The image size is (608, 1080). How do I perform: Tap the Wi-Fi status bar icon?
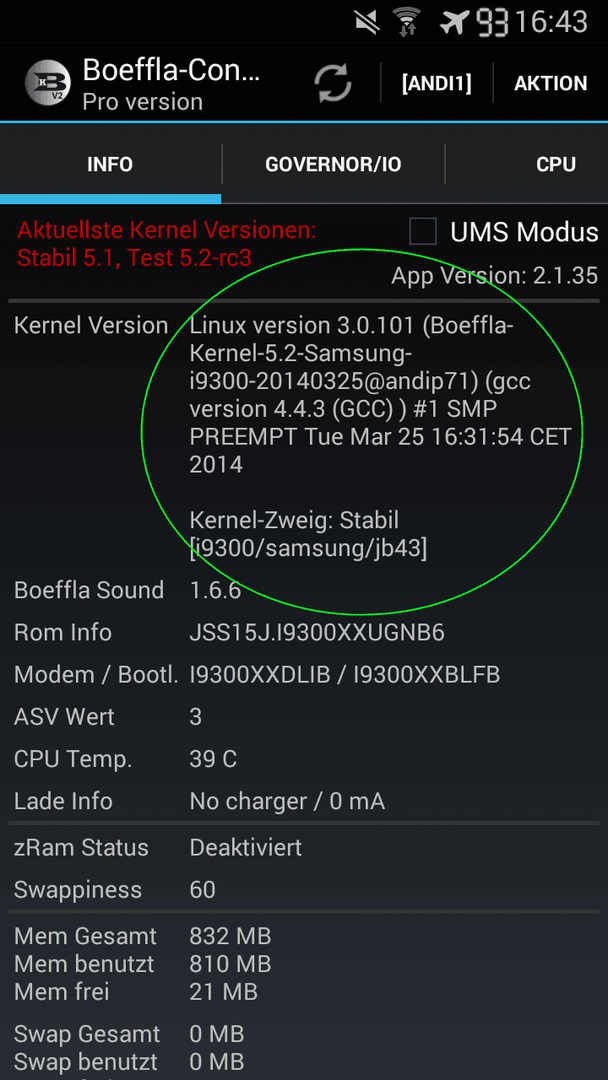coord(408,22)
